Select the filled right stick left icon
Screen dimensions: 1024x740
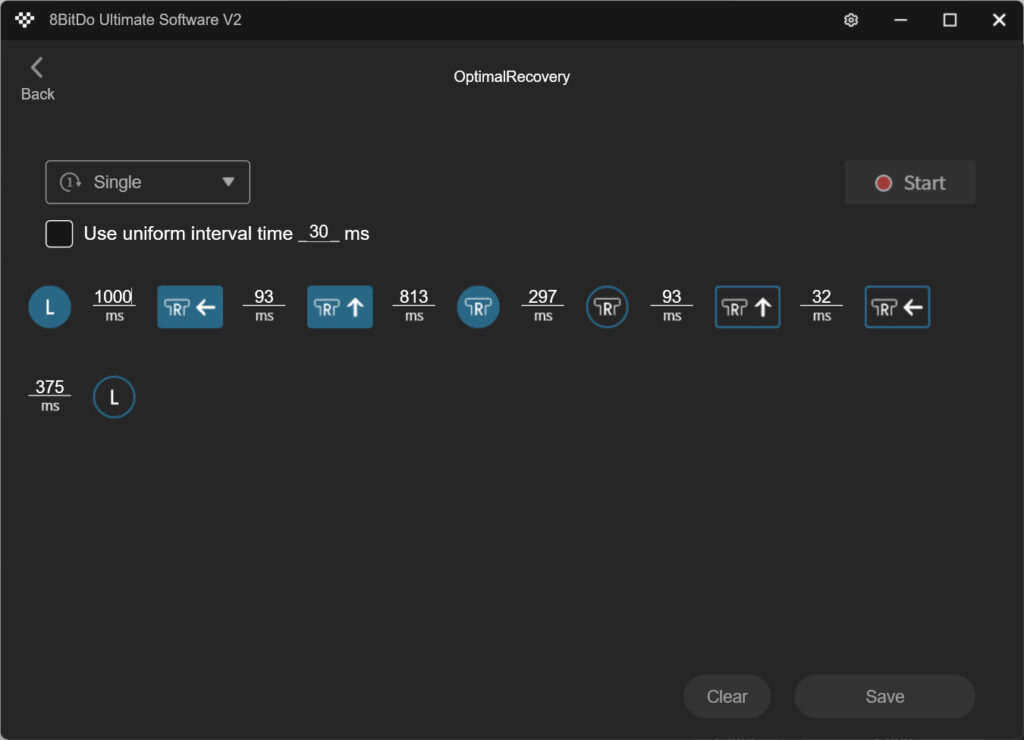pos(190,307)
